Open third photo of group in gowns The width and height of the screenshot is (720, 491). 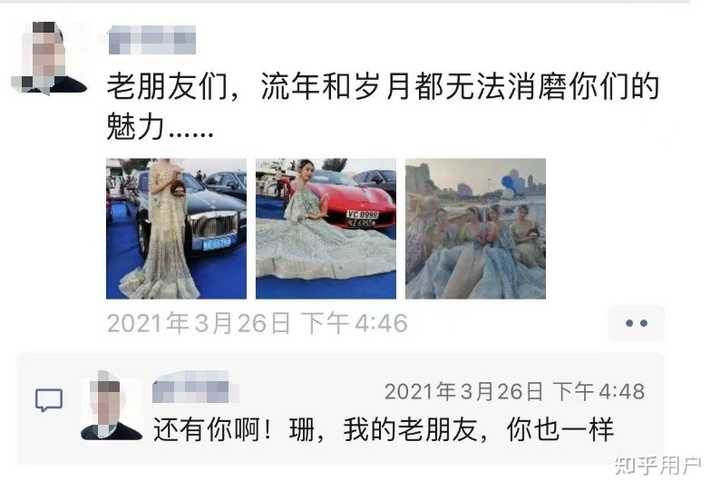[475, 229]
